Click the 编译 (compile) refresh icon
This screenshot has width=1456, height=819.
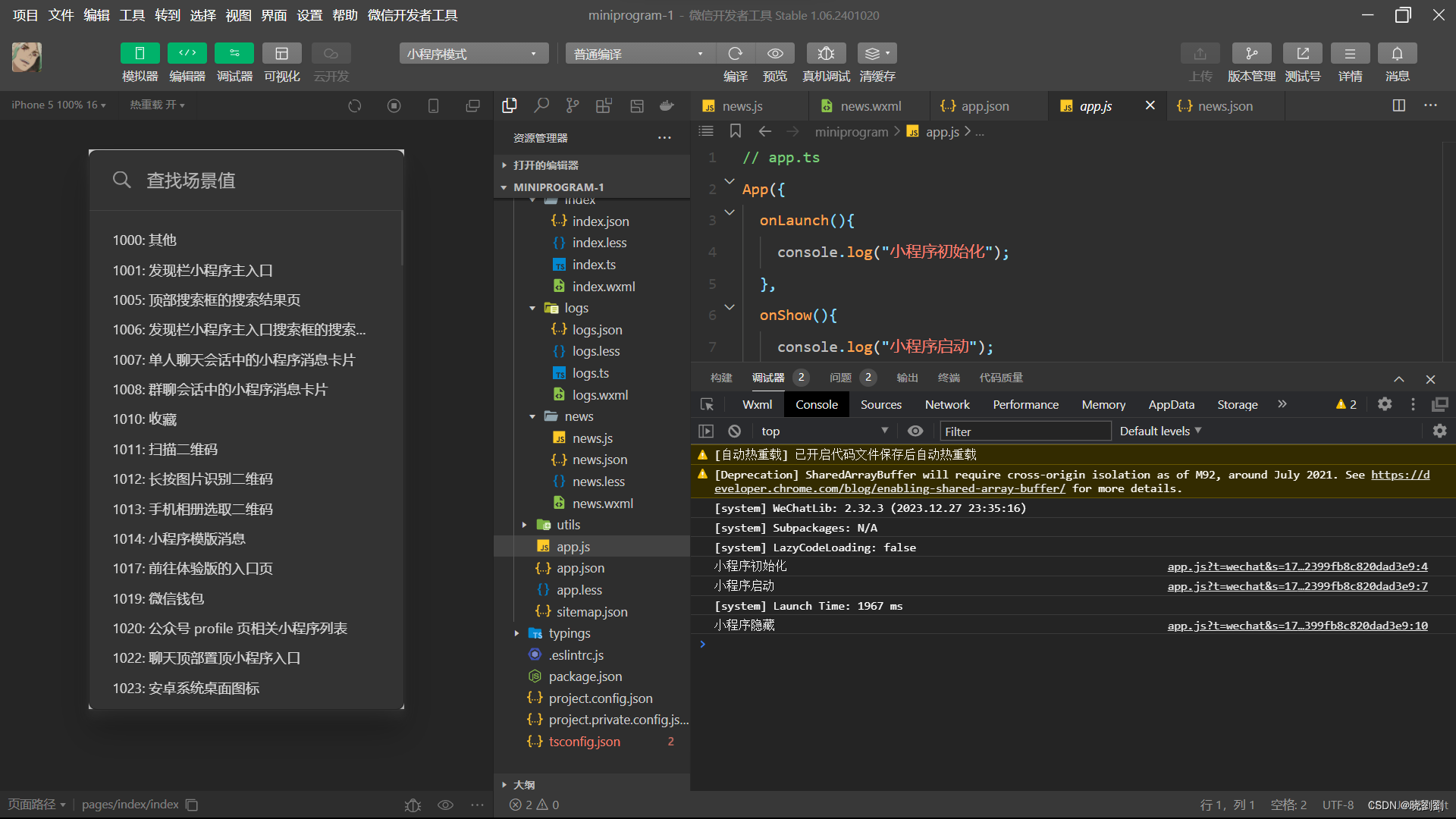coord(735,54)
